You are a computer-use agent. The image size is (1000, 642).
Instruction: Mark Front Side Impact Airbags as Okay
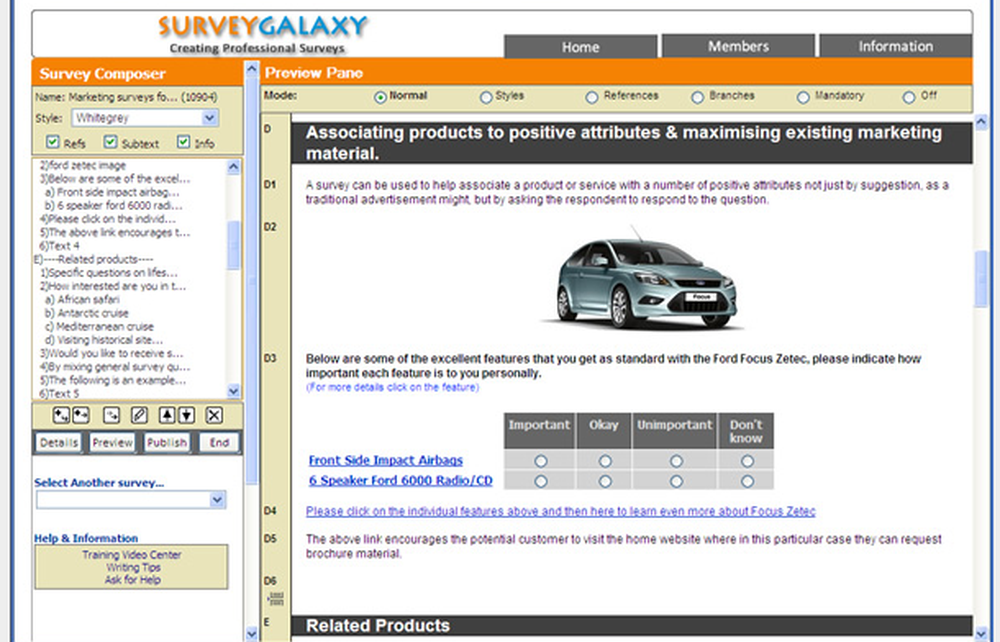(605, 460)
